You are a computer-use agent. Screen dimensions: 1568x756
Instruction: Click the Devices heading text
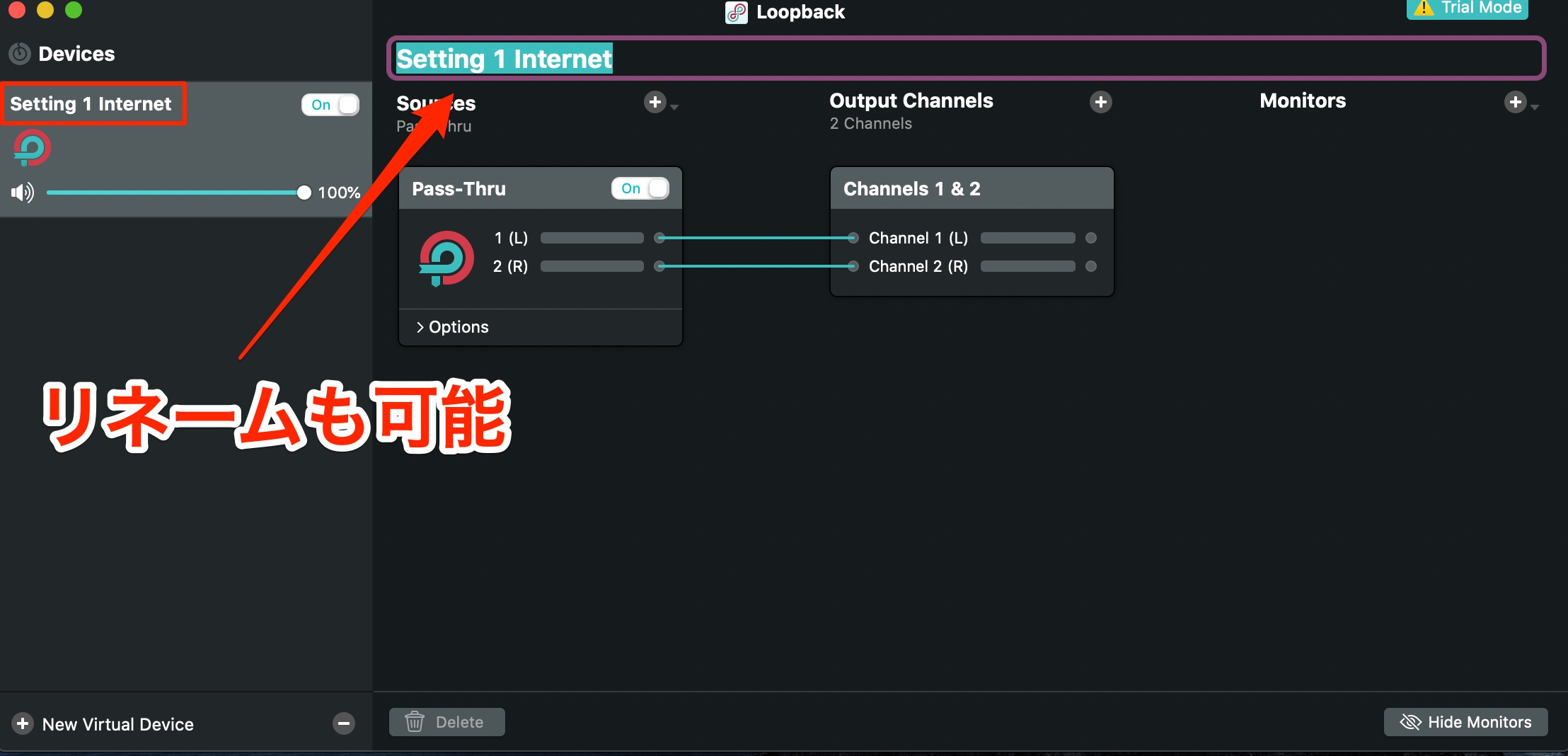coord(76,54)
